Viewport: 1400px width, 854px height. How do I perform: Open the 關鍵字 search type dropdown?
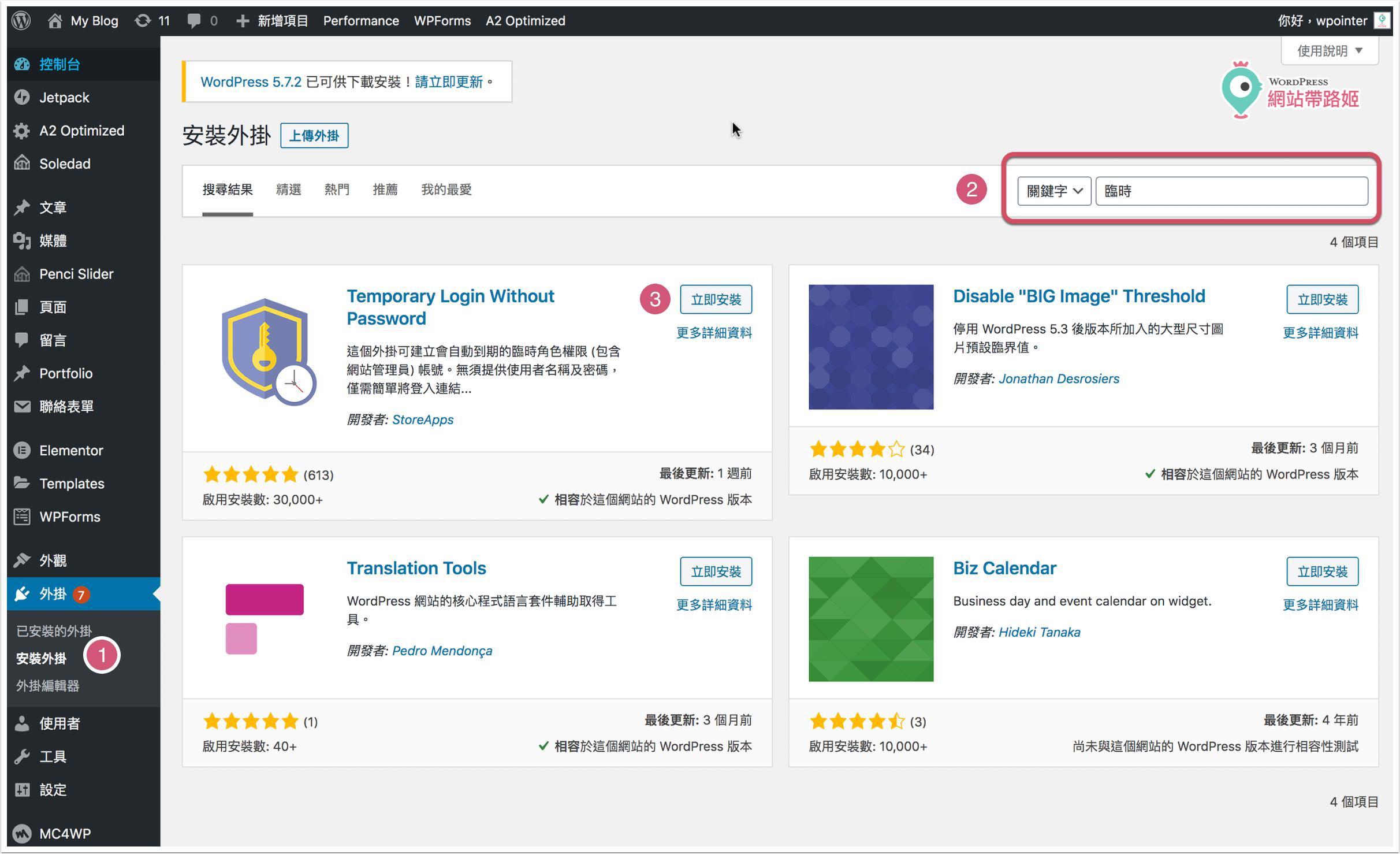tap(1054, 191)
